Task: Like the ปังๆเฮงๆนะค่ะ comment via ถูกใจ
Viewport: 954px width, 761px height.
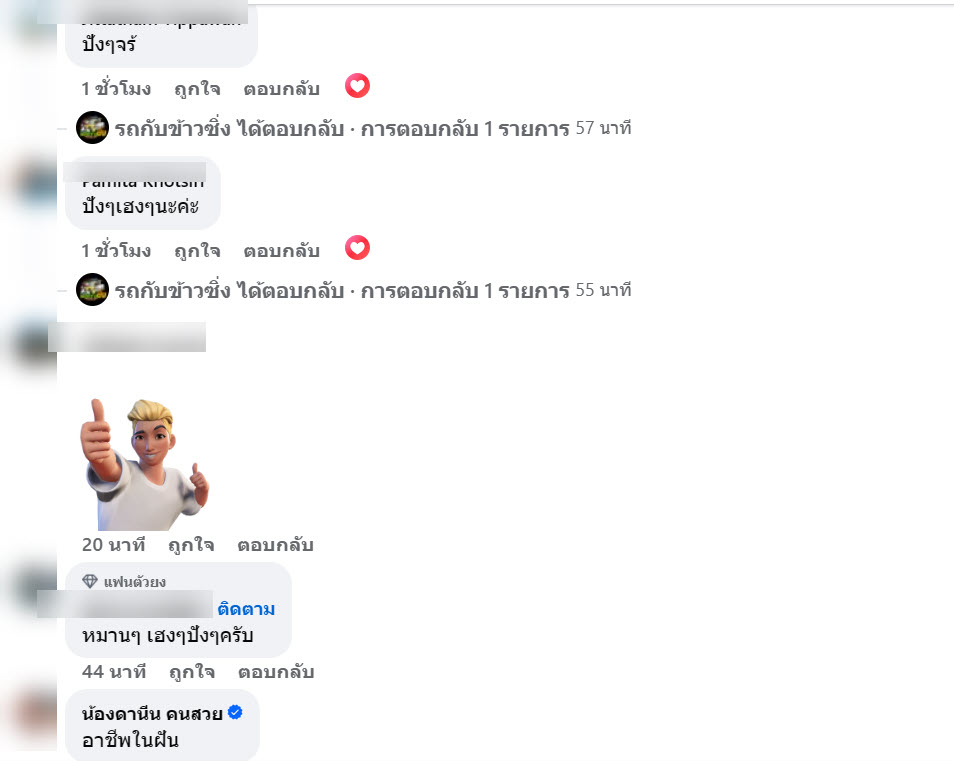Action: pyautogui.click(x=197, y=251)
